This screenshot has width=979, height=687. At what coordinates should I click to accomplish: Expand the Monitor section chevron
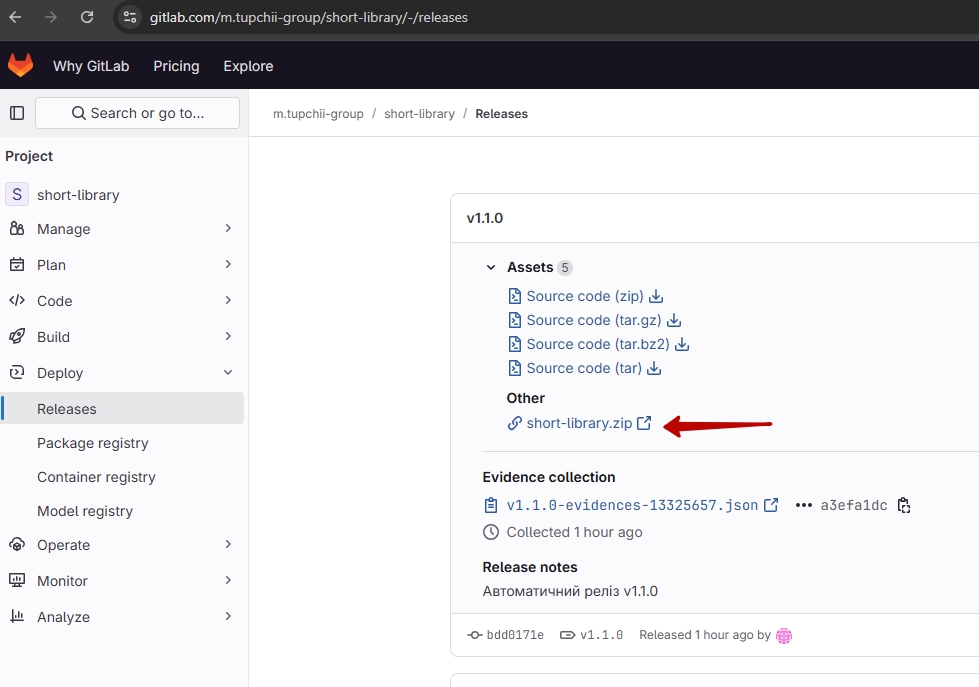(228, 580)
